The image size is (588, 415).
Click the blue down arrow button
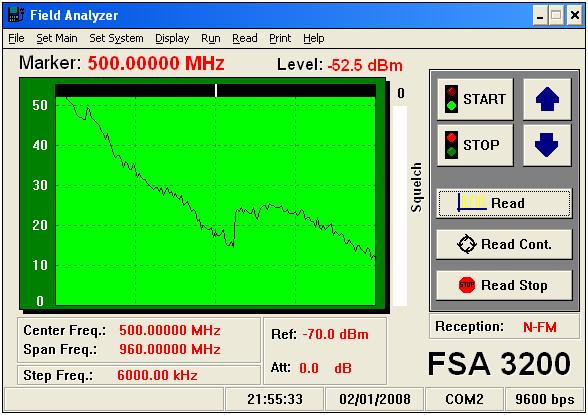[x=547, y=145]
